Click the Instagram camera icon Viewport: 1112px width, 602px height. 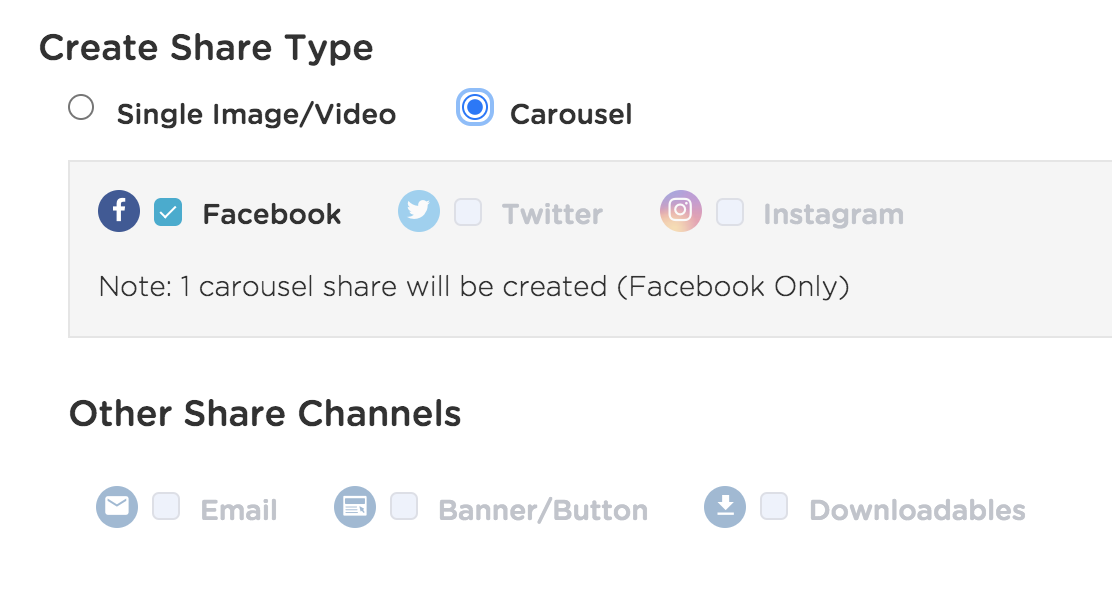[x=681, y=211]
